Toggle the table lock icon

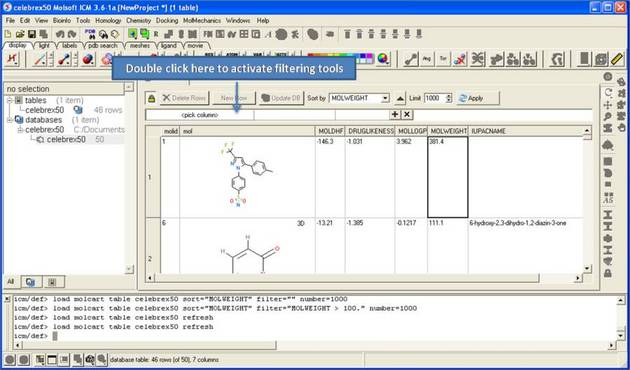point(151,98)
